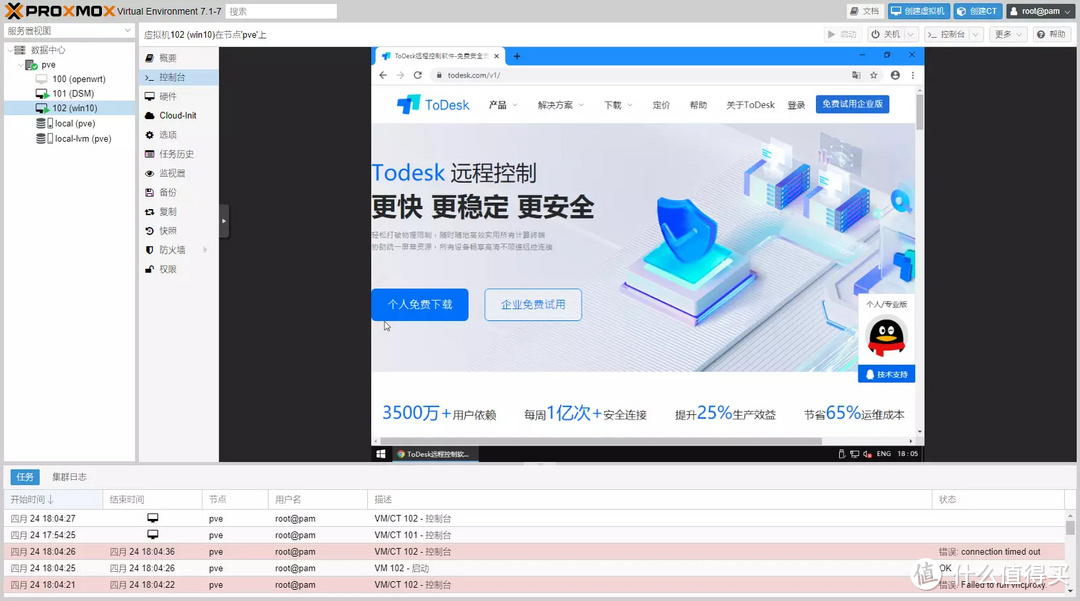The image size is (1080, 601).
Task: Click the Windows Start button in VM
Action: [380, 454]
